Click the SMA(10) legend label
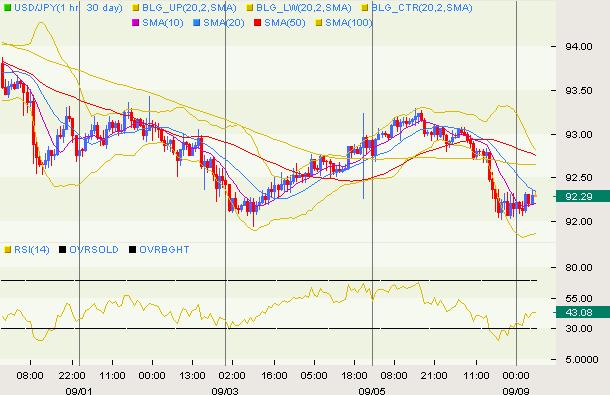The width and height of the screenshot is (610, 395). (x=163, y=23)
